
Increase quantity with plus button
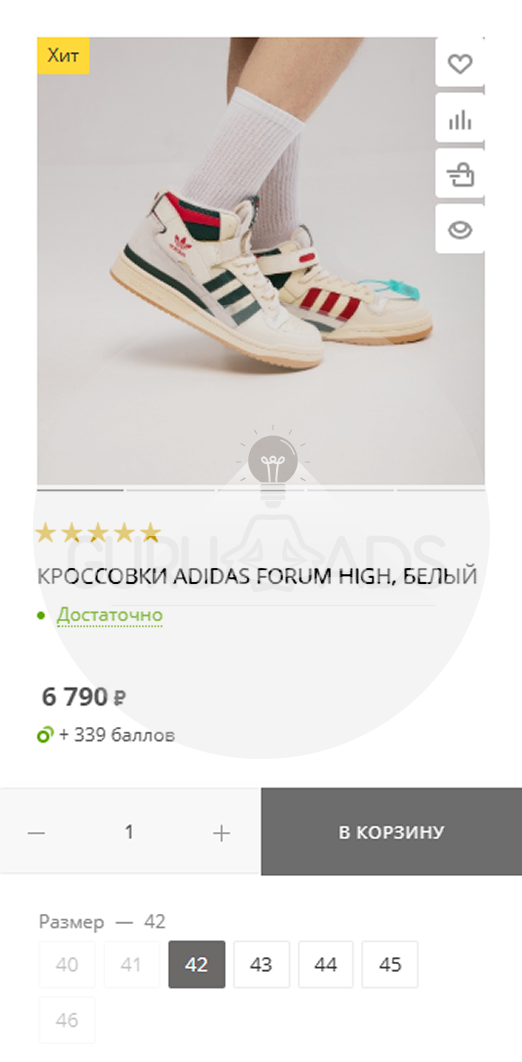pos(221,832)
